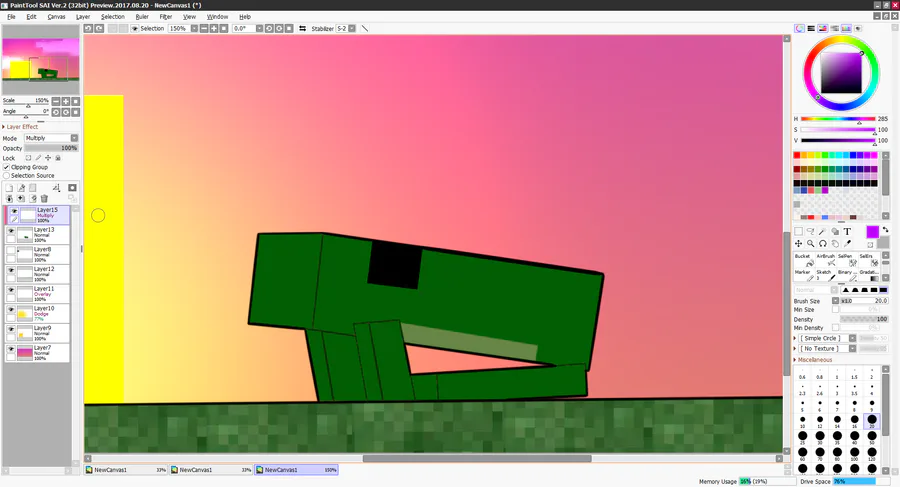Select the Zoom magnifier tool

point(810,244)
